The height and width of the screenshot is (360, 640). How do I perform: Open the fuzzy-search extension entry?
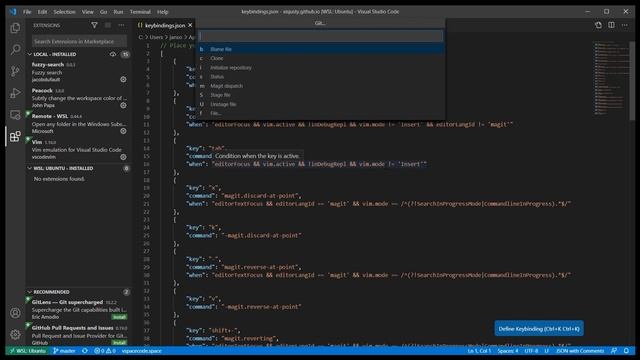(x=79, y=72)
